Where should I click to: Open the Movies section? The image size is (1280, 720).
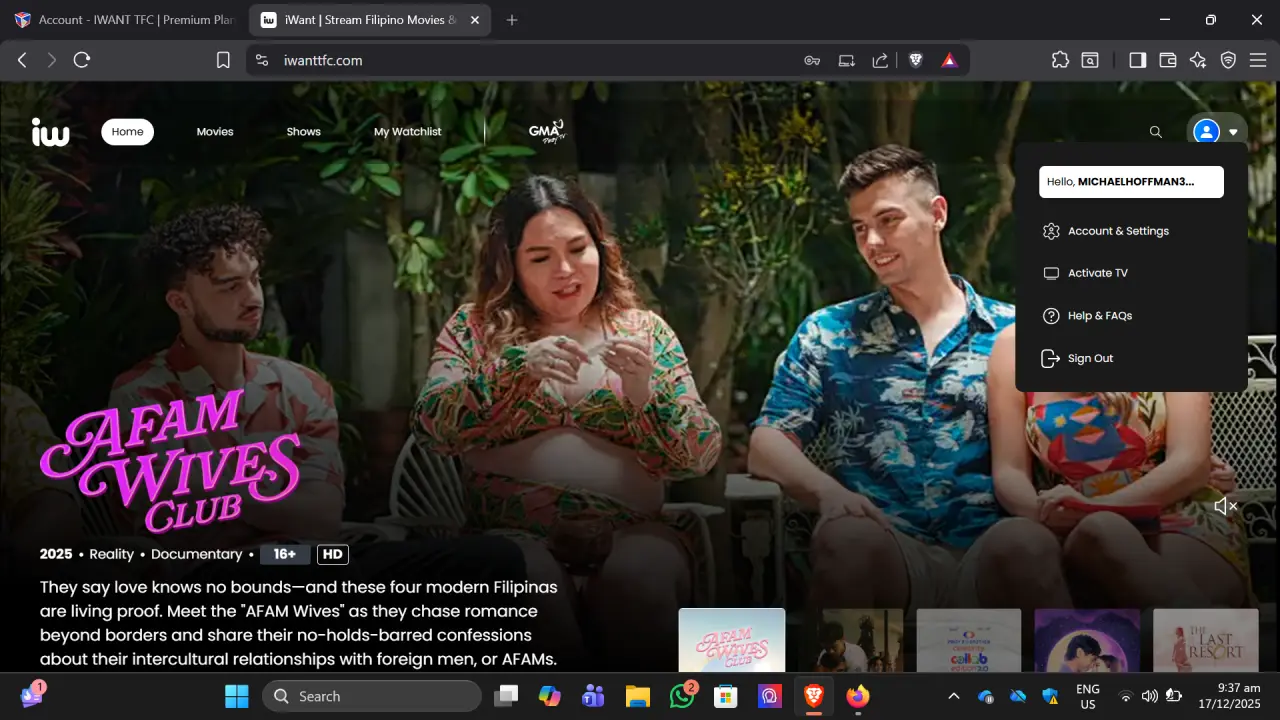[x=215, y=132]
